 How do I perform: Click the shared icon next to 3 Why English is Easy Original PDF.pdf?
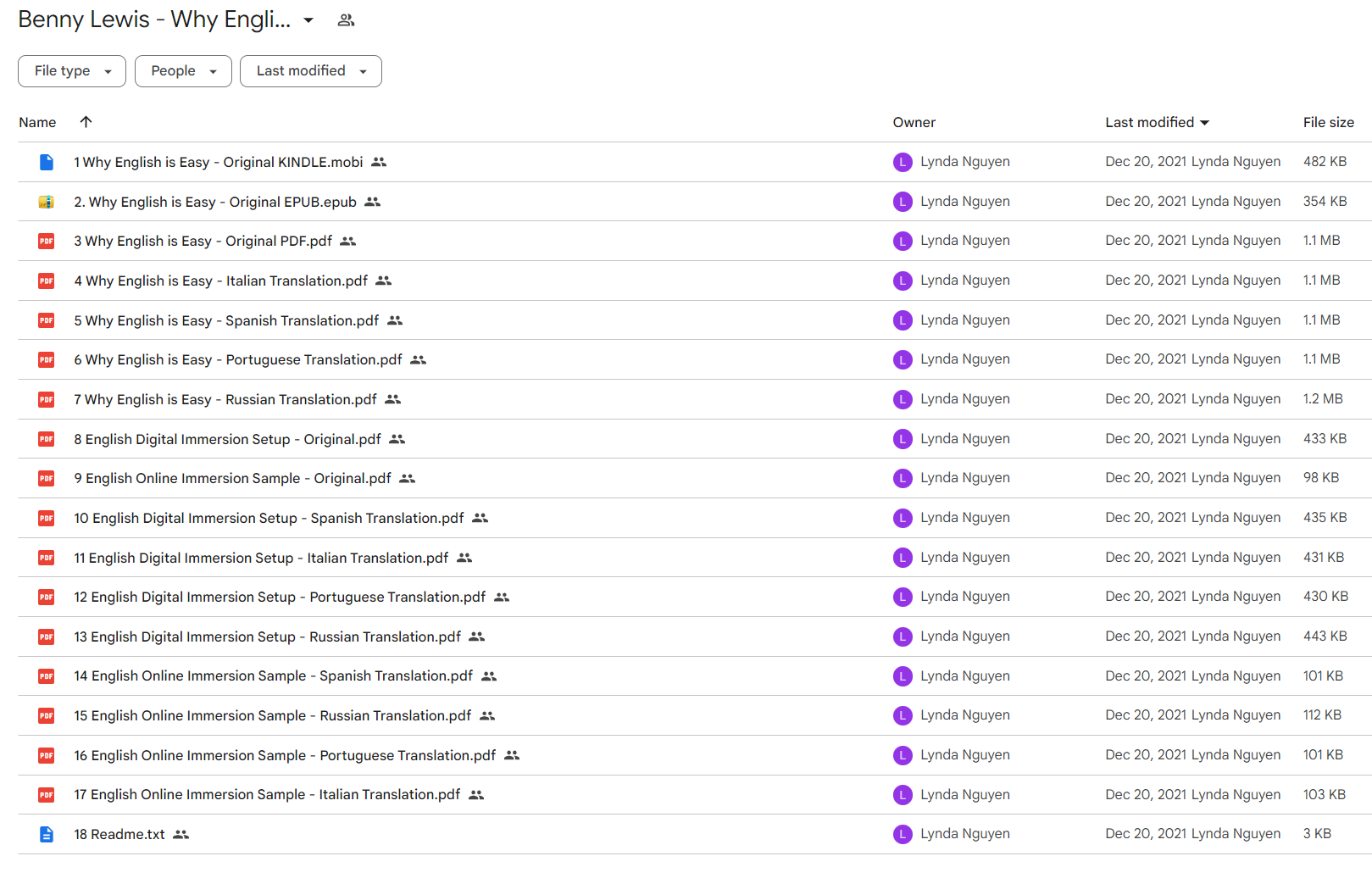(x=348, y=242)
